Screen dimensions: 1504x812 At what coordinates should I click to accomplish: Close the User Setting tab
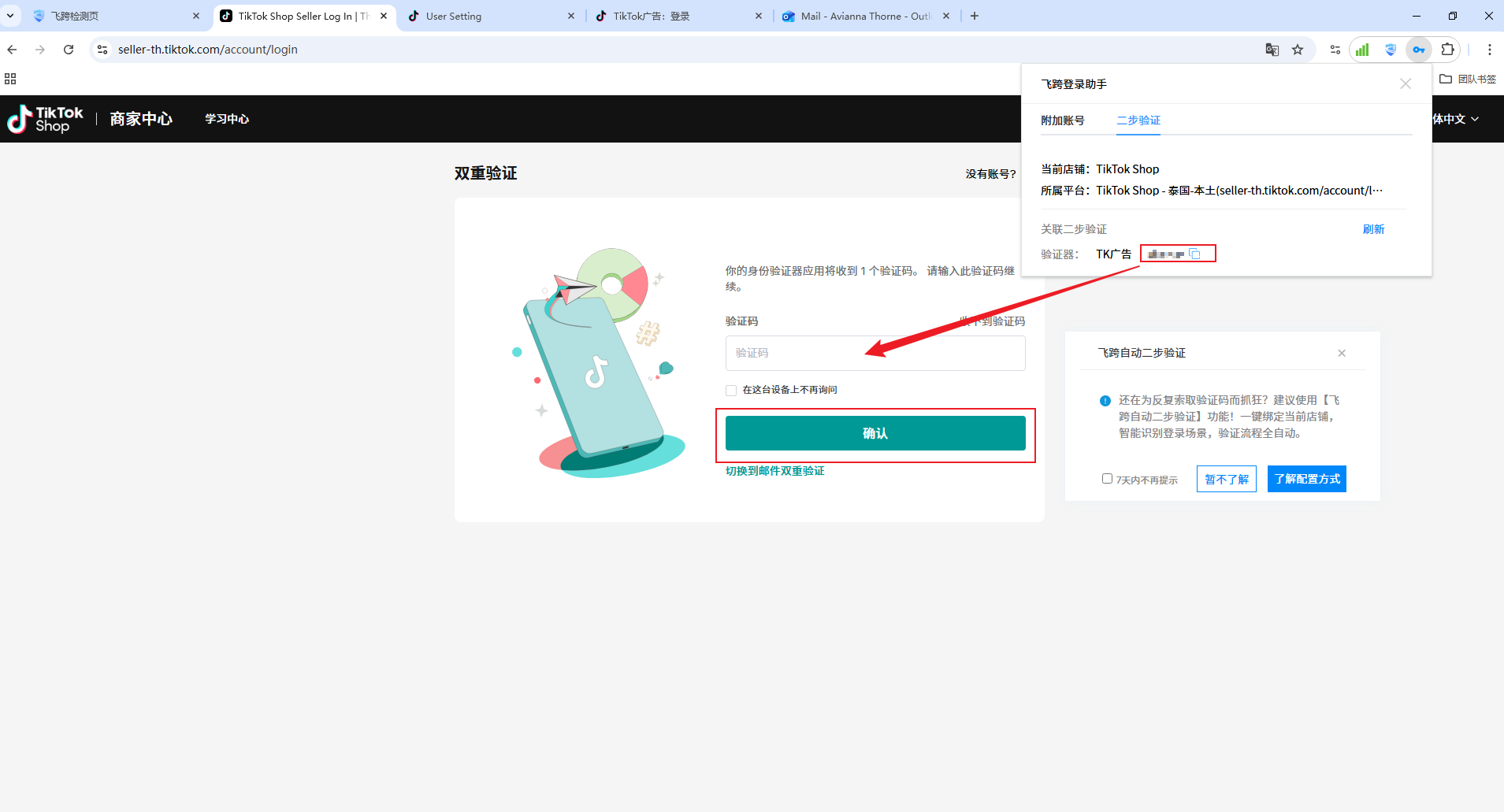tap(571, 16)
